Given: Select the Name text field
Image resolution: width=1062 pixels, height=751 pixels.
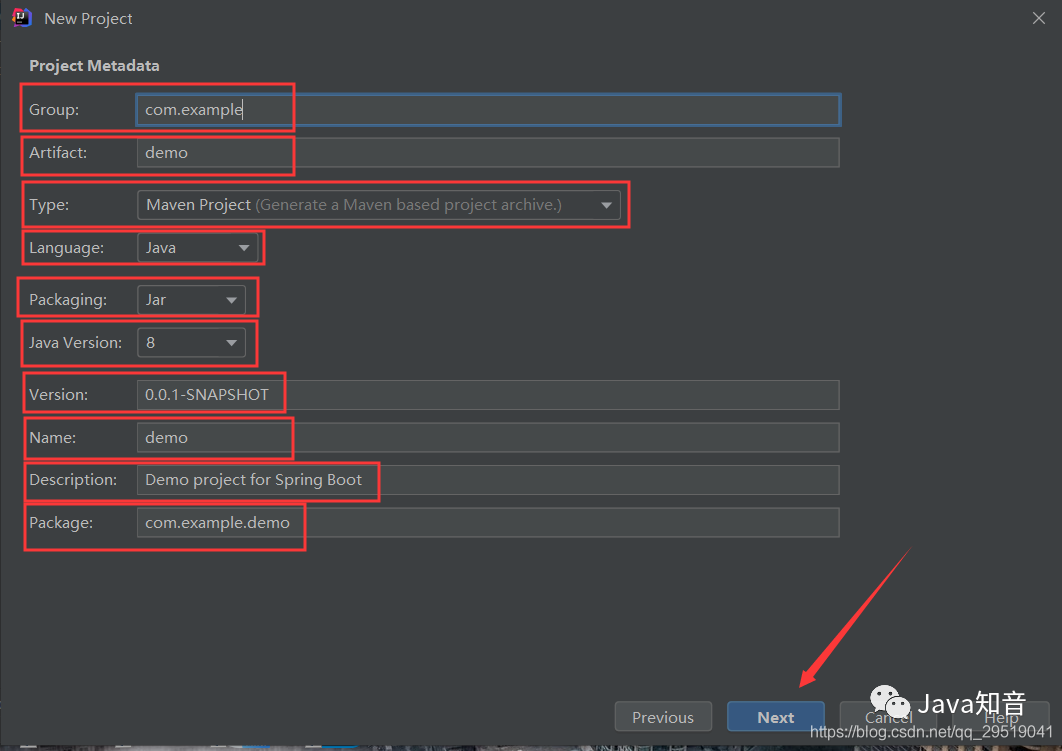Looking at the screenshot, I should click(488, 437).
